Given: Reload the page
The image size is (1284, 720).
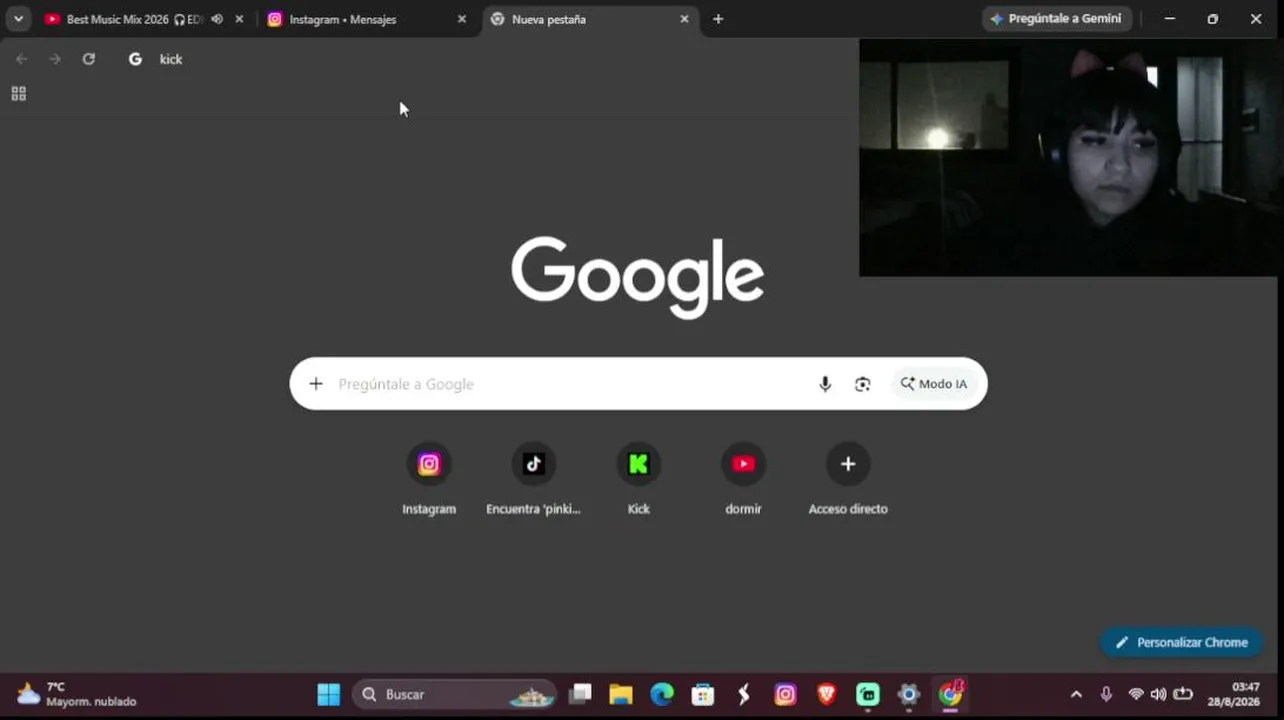Looking at the screenshot, I should tap(89, 59).
